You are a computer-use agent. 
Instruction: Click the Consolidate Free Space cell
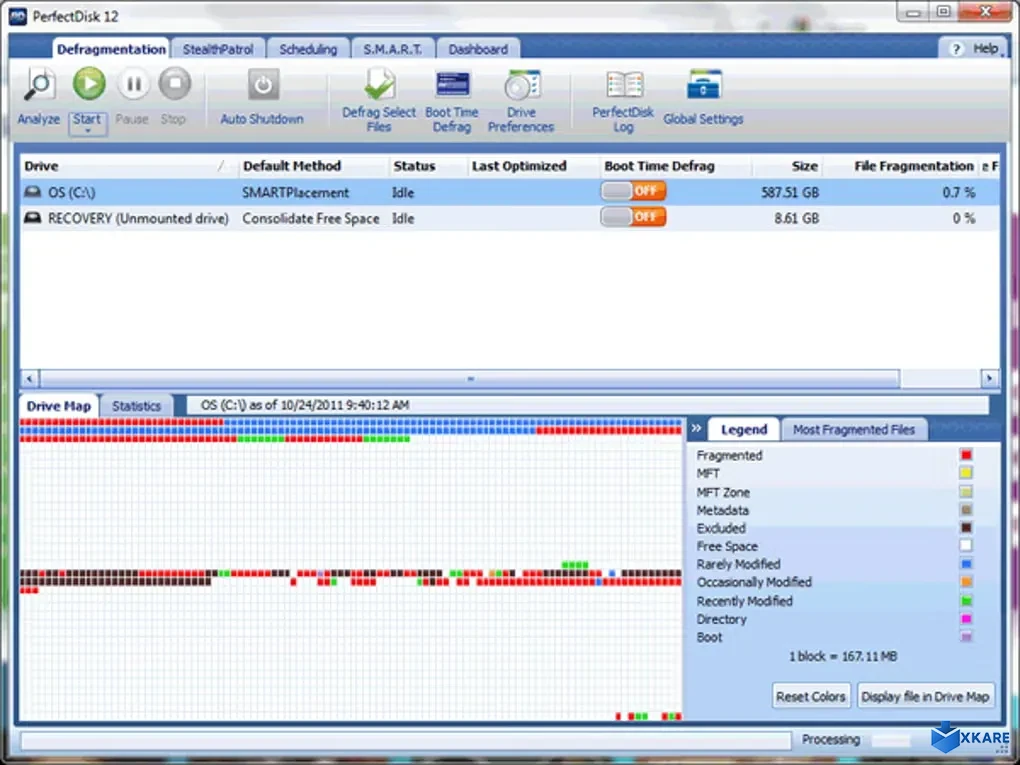(x=310, y=219)
